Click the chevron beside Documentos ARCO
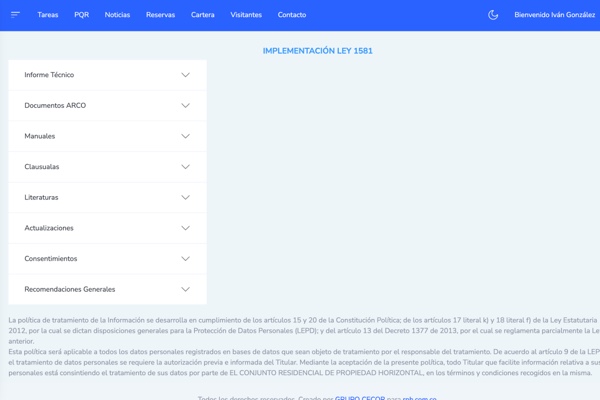The image size is (600, 400). pyautogui.click(x=185, y=106)
